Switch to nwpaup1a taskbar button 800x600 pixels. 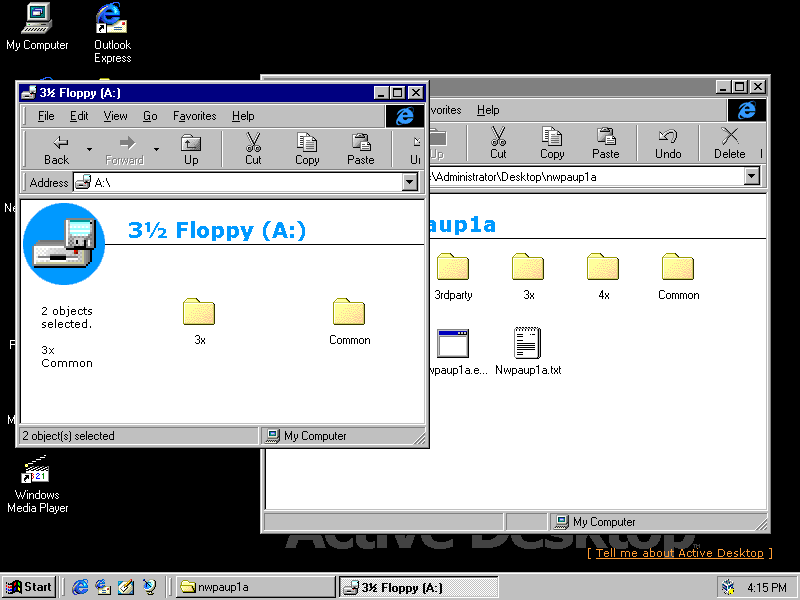[256, 587]
